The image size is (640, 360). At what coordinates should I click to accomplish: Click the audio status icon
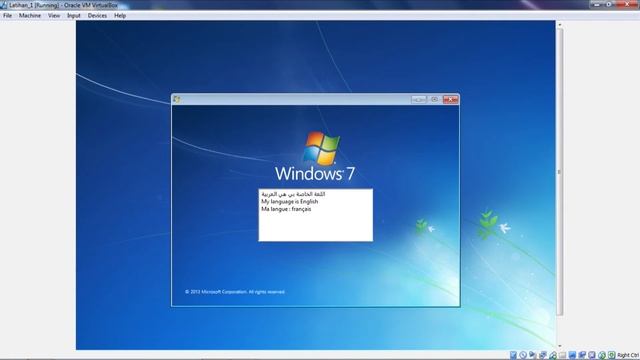click(x=533, y=355)
